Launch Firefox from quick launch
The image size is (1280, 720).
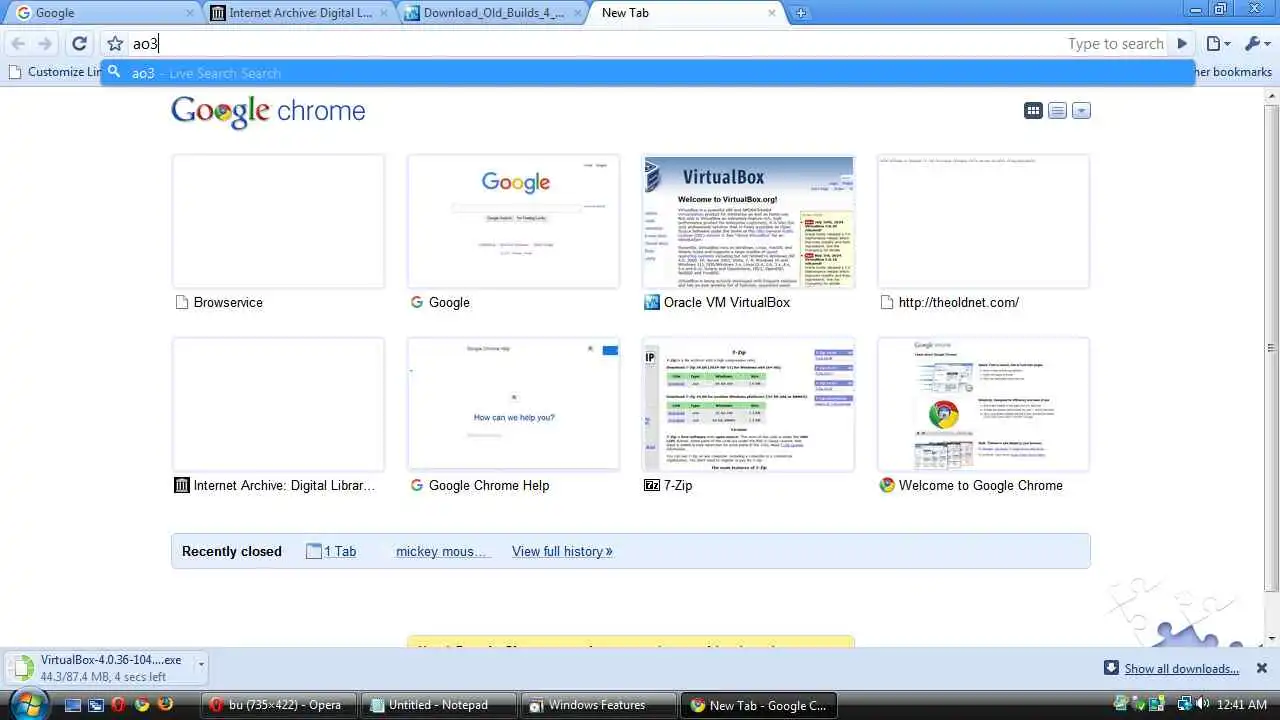166,705
